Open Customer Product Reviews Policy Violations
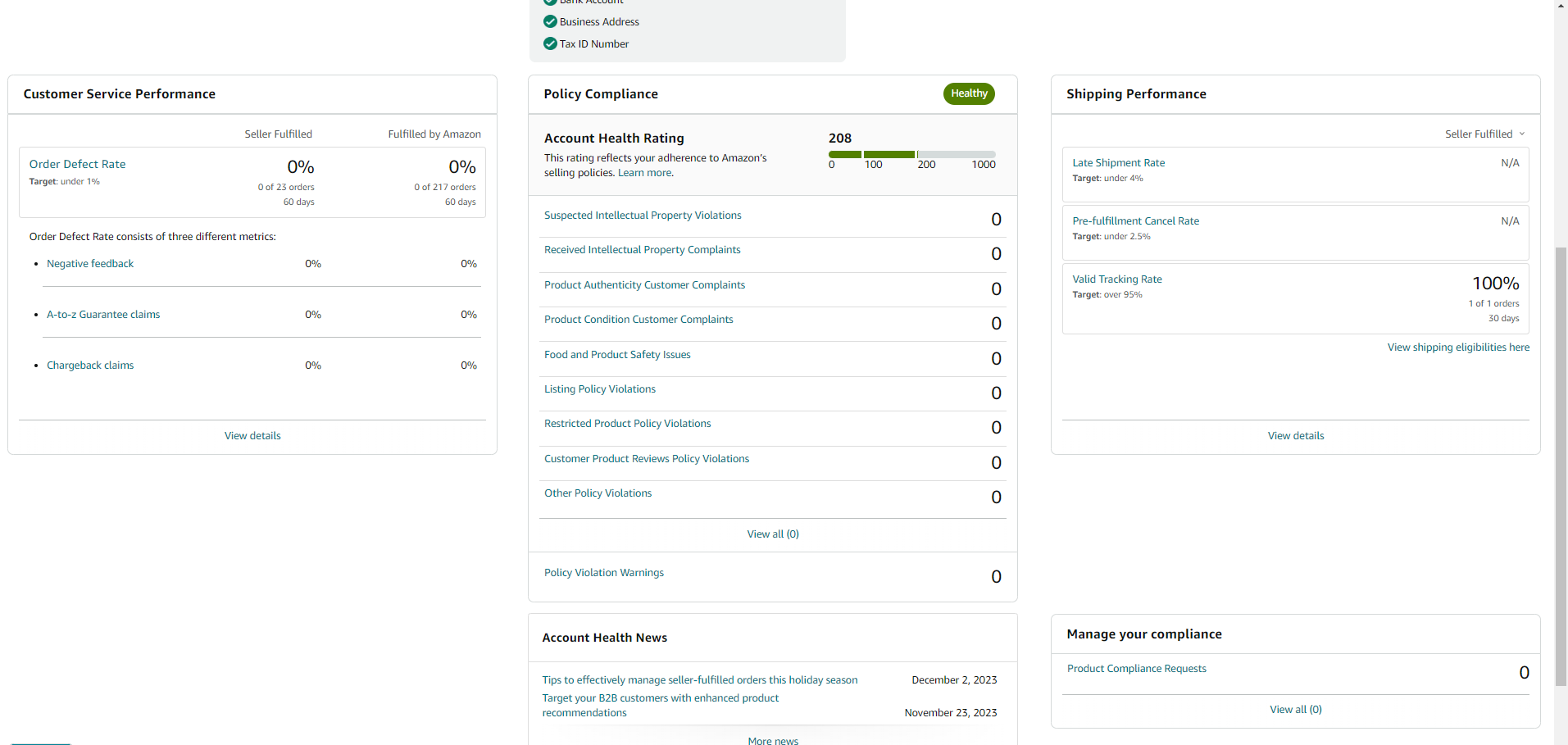Screen dimensions: 1568x745 tap(647, 458)
